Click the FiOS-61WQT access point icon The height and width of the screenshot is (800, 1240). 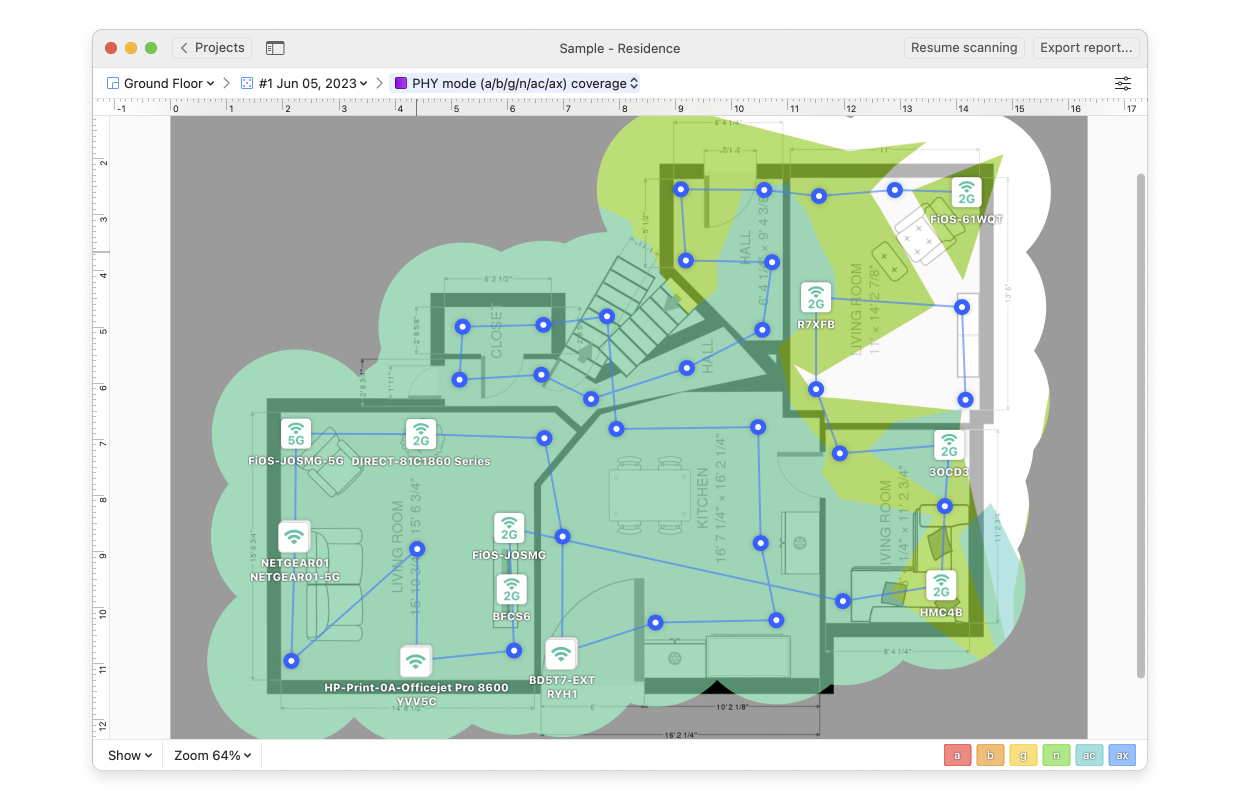[x=966, y=192]
